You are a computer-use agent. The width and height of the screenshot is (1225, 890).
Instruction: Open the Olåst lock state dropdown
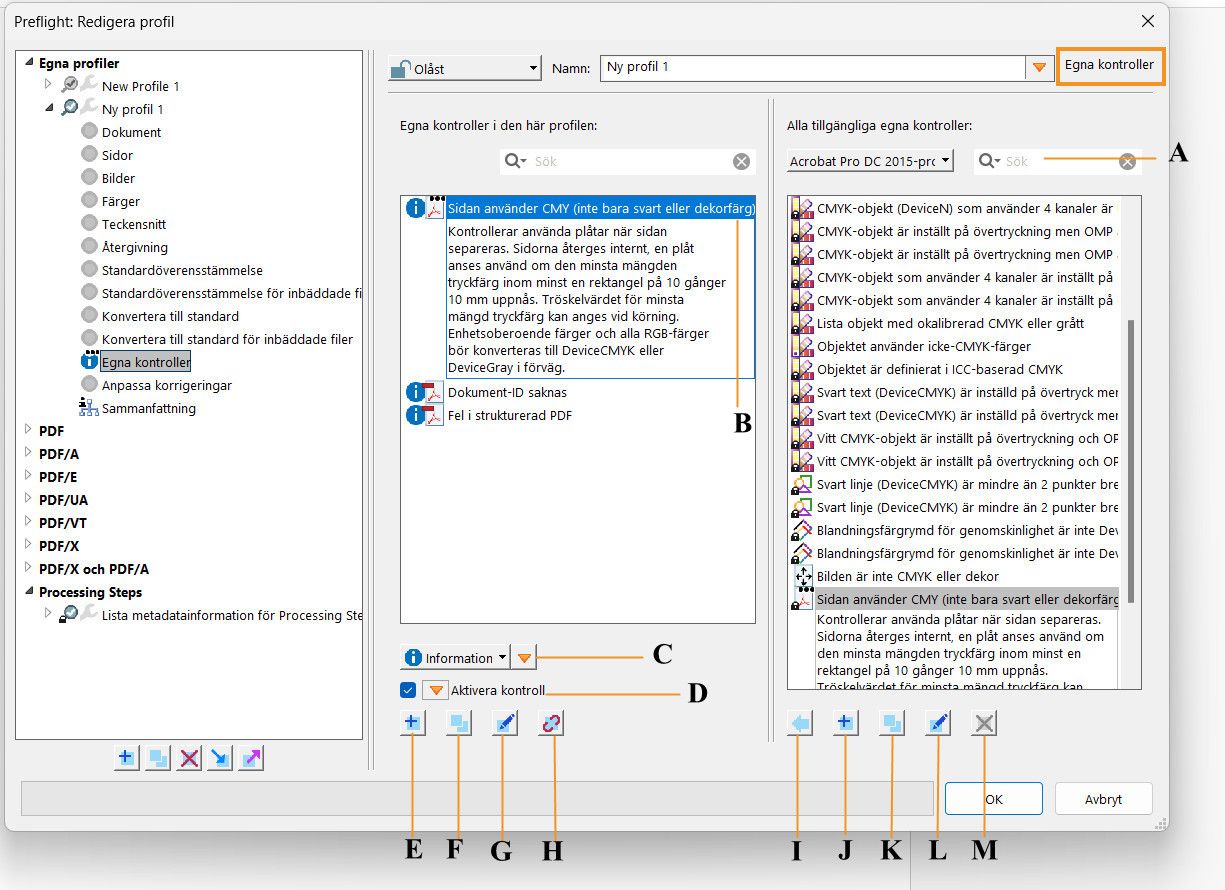tap(465, 69)
